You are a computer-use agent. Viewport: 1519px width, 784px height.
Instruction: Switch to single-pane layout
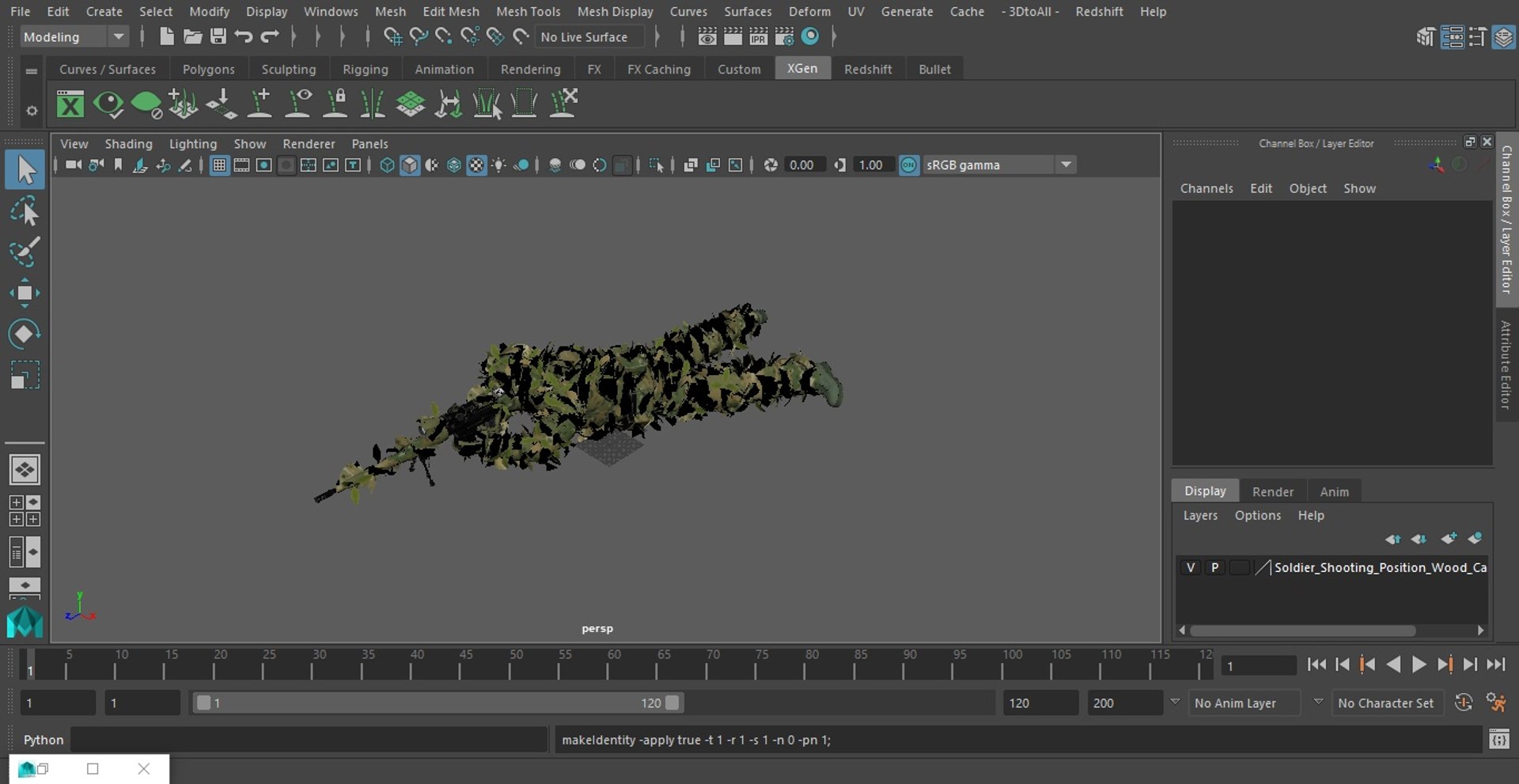pos(25,470)
